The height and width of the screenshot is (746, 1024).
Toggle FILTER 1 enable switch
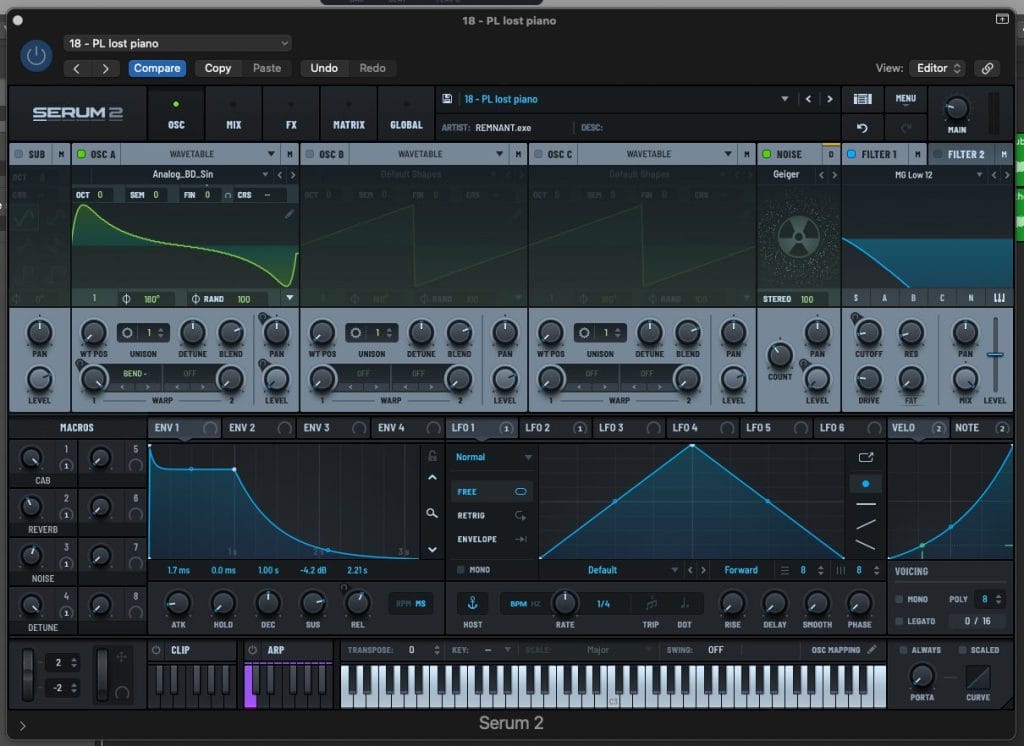click(852, 154)
